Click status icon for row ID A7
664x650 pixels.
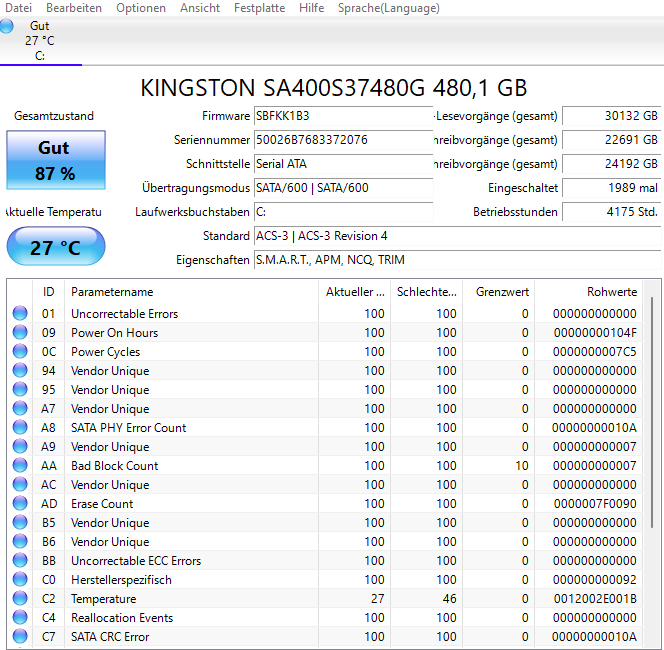(20, 408)
